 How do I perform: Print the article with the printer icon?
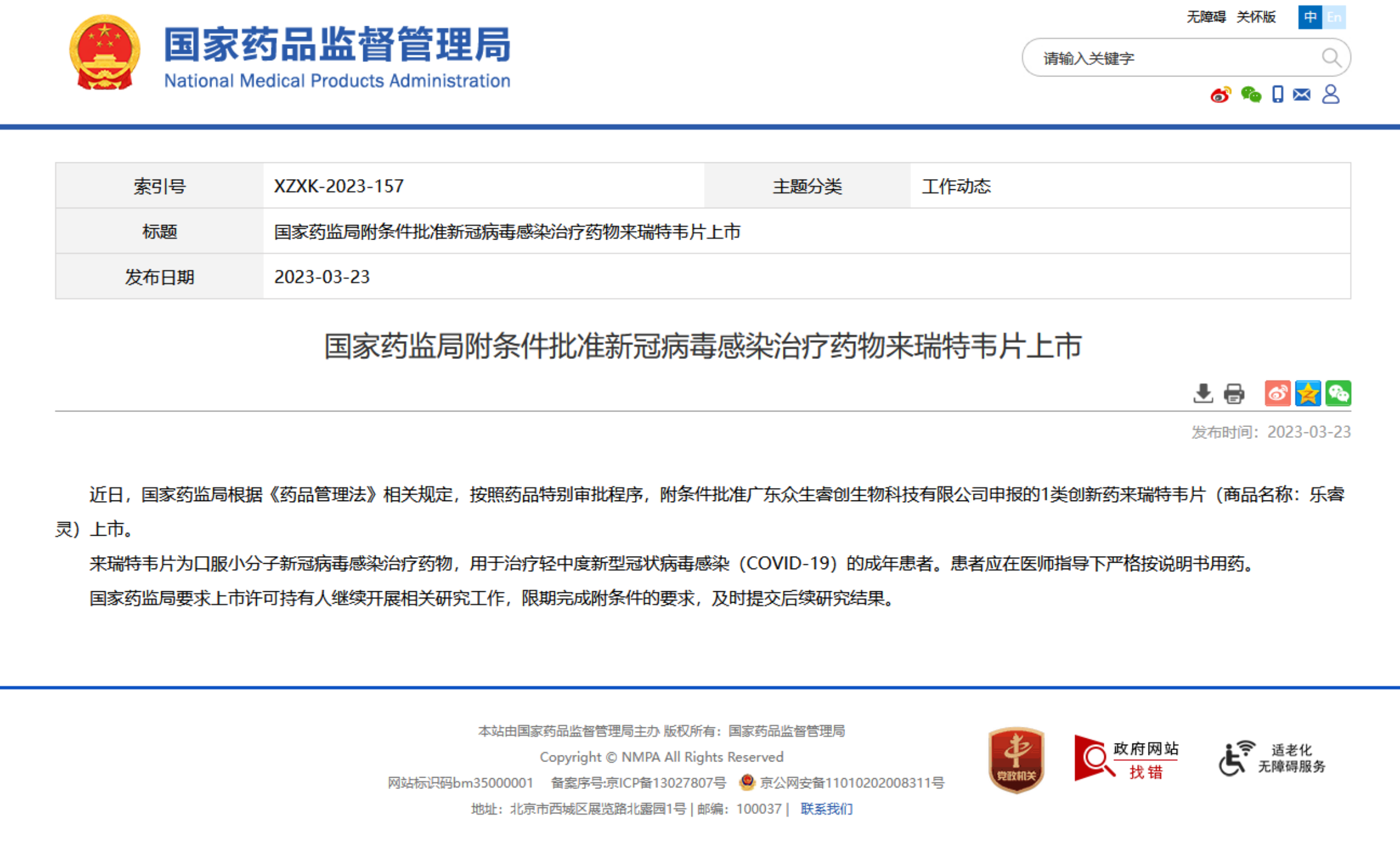click(x=1234, y=394)
